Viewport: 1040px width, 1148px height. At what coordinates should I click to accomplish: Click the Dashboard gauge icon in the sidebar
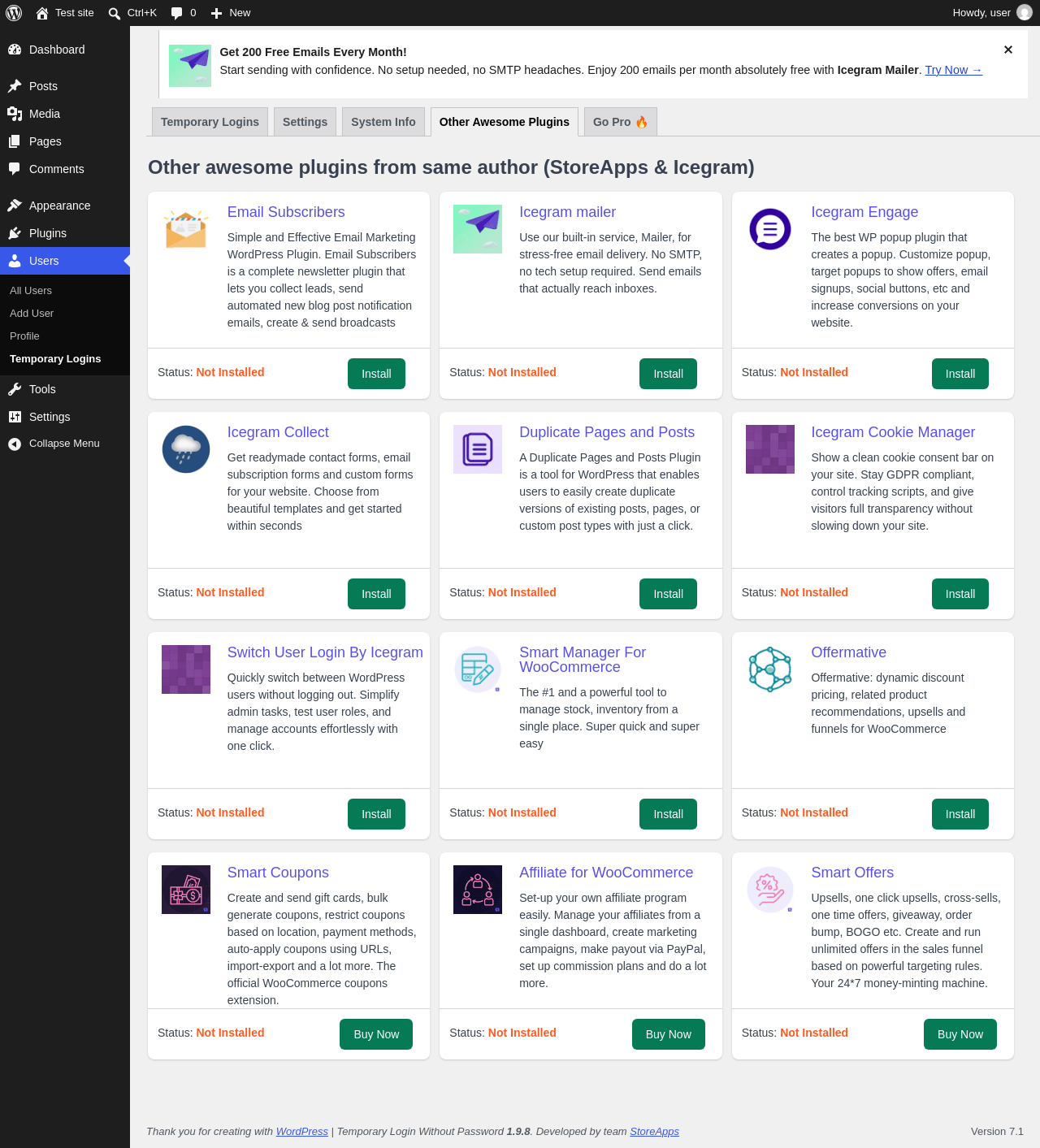pos(15,50)
